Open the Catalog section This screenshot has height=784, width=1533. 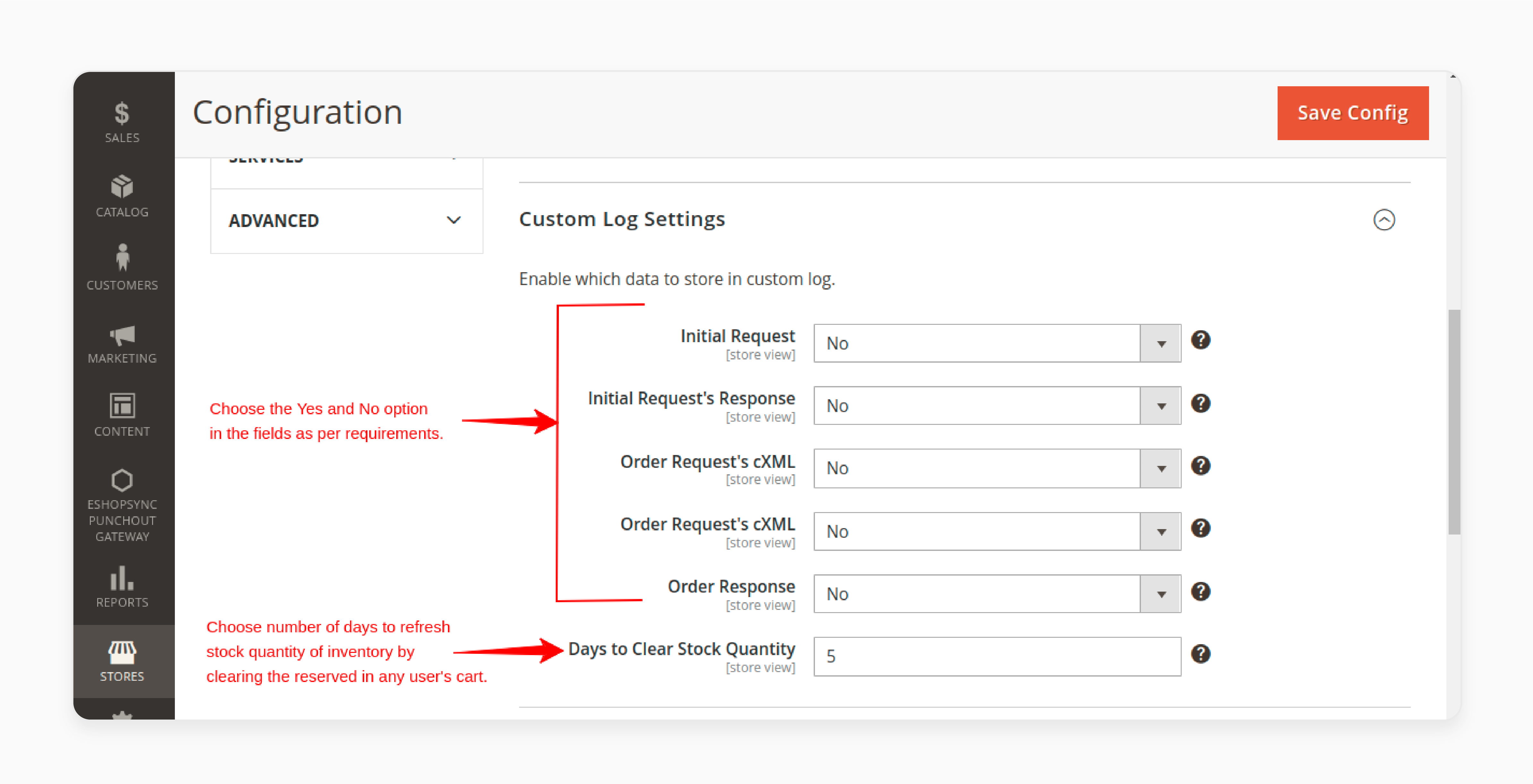click(122, 196)
